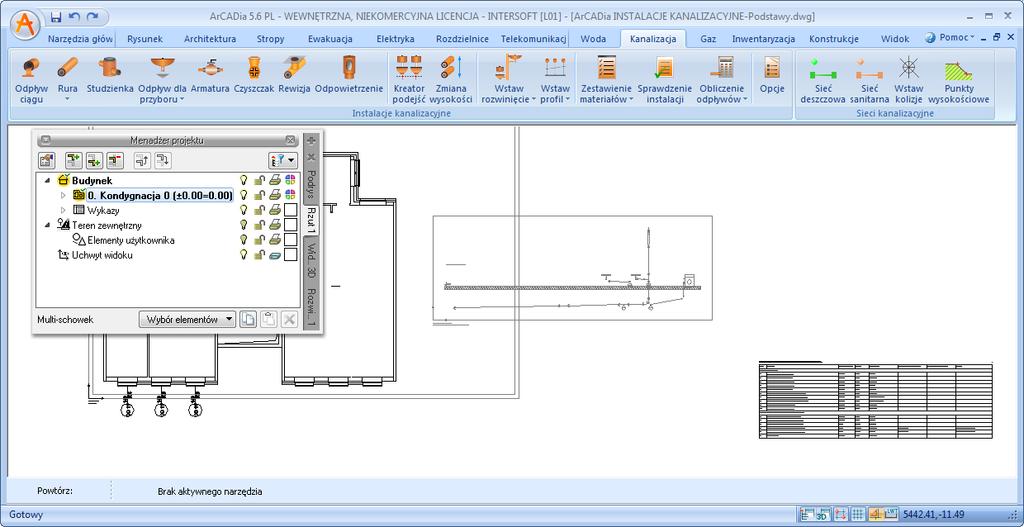The height and width of the screenshot is (527, 1024).
Task: Insert a Rewizja inspection element
Action: coord(294,75)
